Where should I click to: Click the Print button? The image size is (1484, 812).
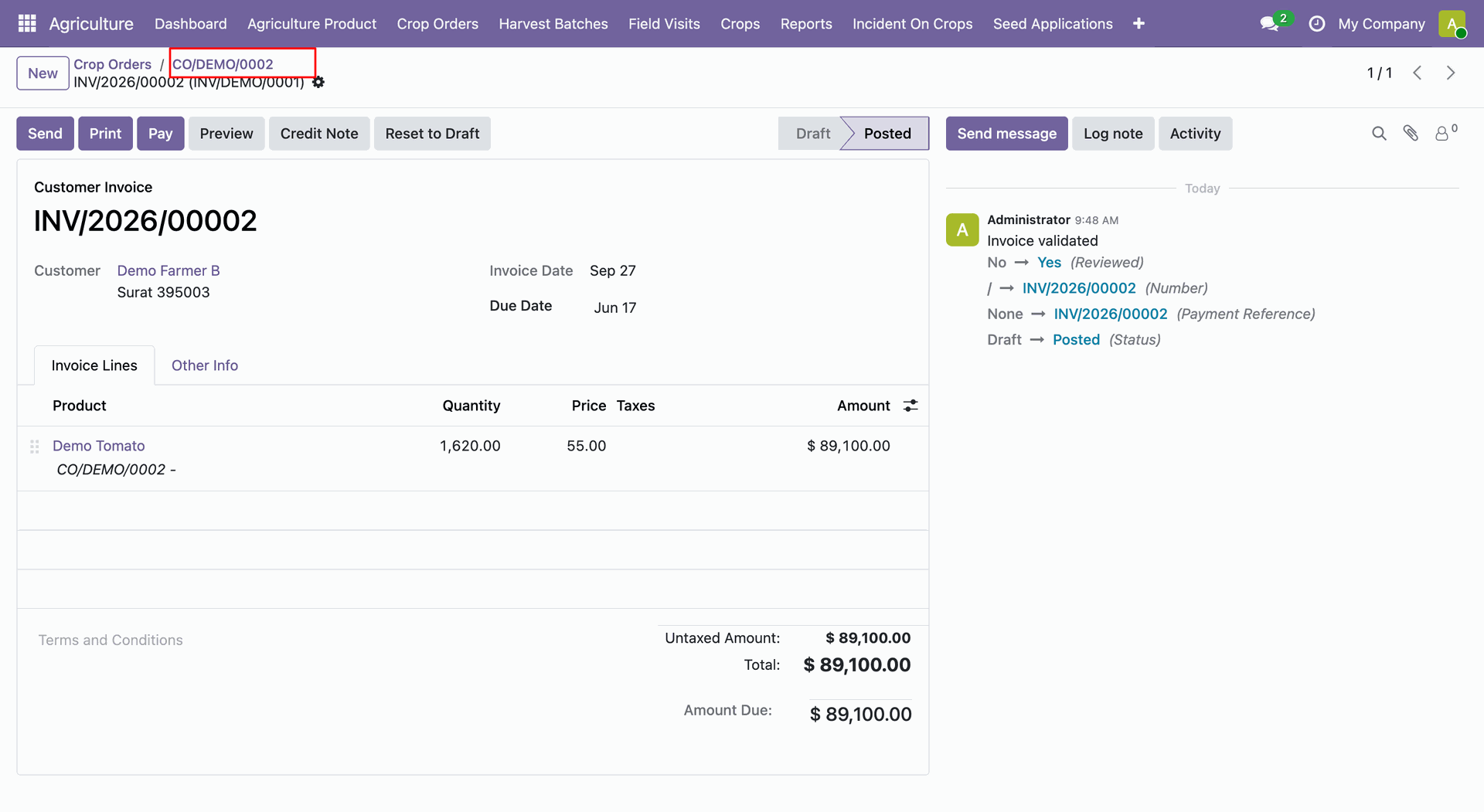105,134
